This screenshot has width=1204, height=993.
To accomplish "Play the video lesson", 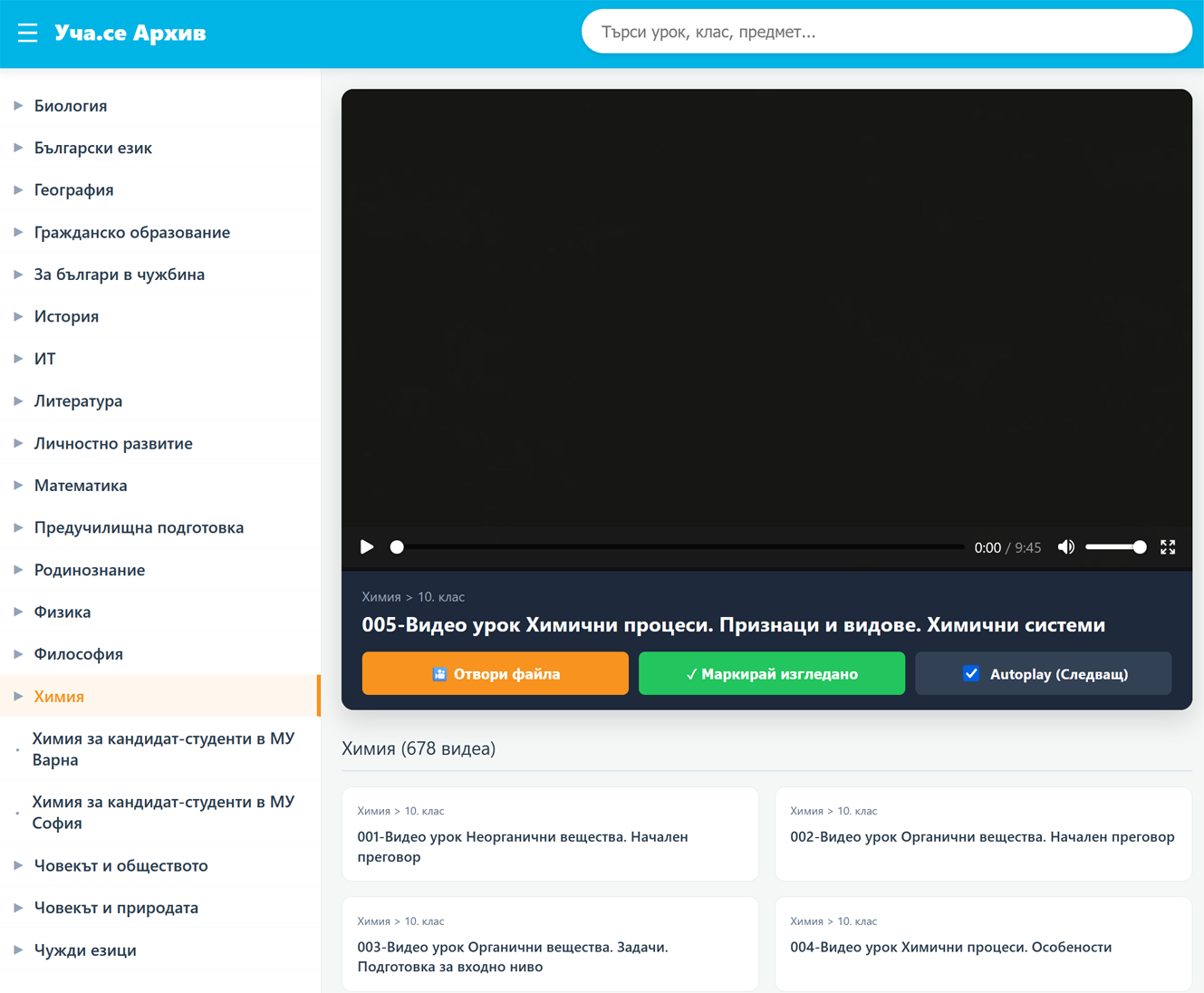I will tap(367, 547).
